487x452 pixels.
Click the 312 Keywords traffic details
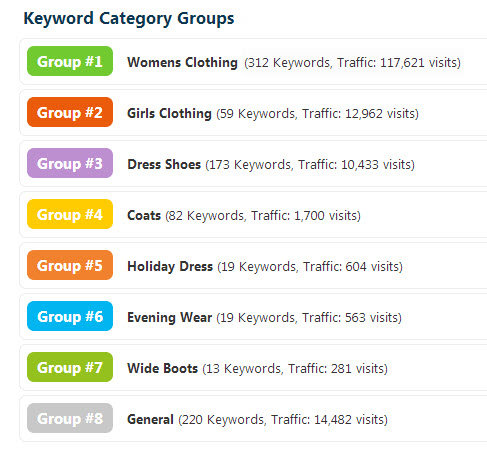pos(352,63)
